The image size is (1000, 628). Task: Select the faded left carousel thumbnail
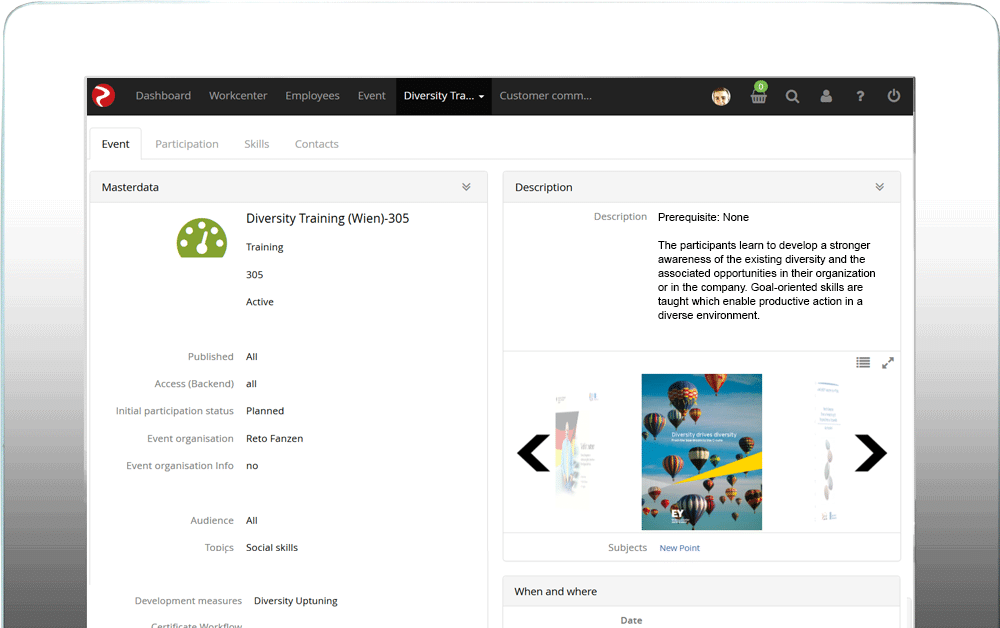(577, 443)
